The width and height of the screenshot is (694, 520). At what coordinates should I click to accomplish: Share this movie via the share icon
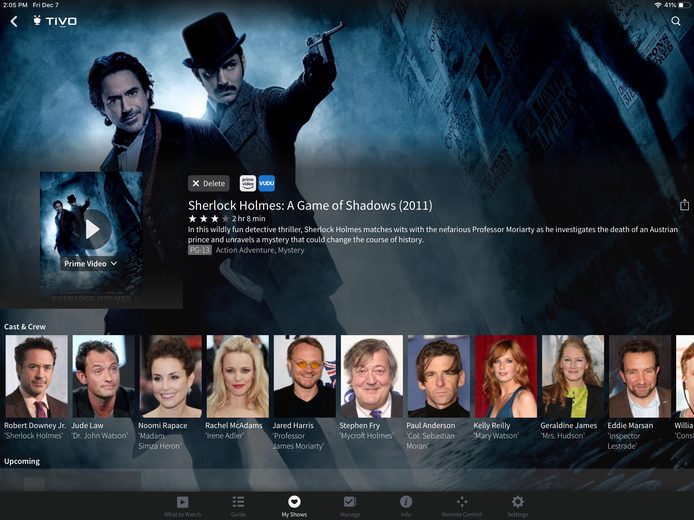point(684,204)
